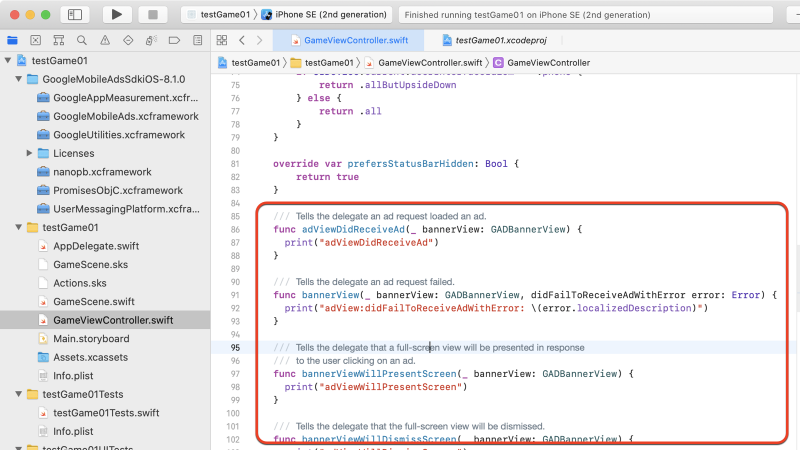Click prefersStatusBarHidden property name
The width and height of the screenshot is (800, 450).
point(410,164)
